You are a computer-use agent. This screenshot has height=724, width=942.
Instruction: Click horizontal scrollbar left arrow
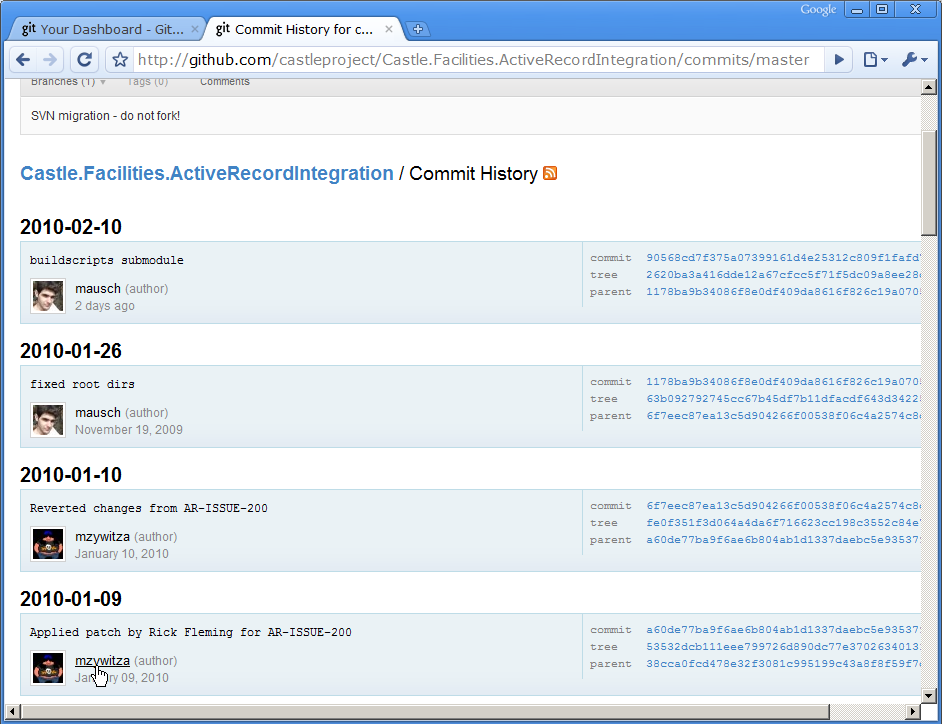coord(12,711)
